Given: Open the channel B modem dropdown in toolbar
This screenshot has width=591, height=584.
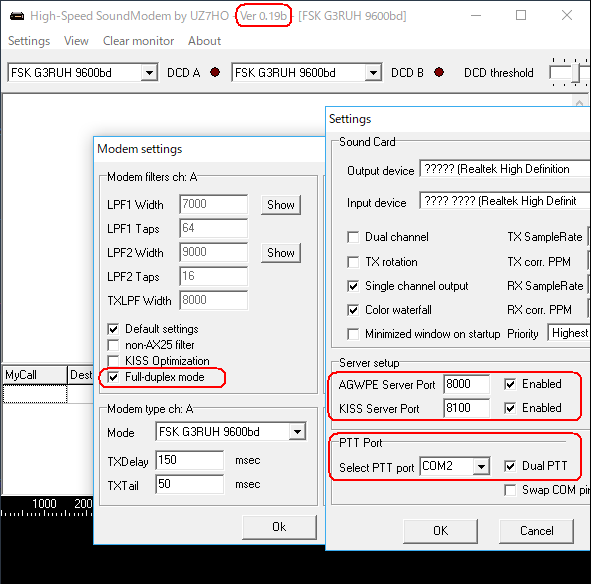Looking at the screenshot, I should pyautogui.click(x=373, y=72).
